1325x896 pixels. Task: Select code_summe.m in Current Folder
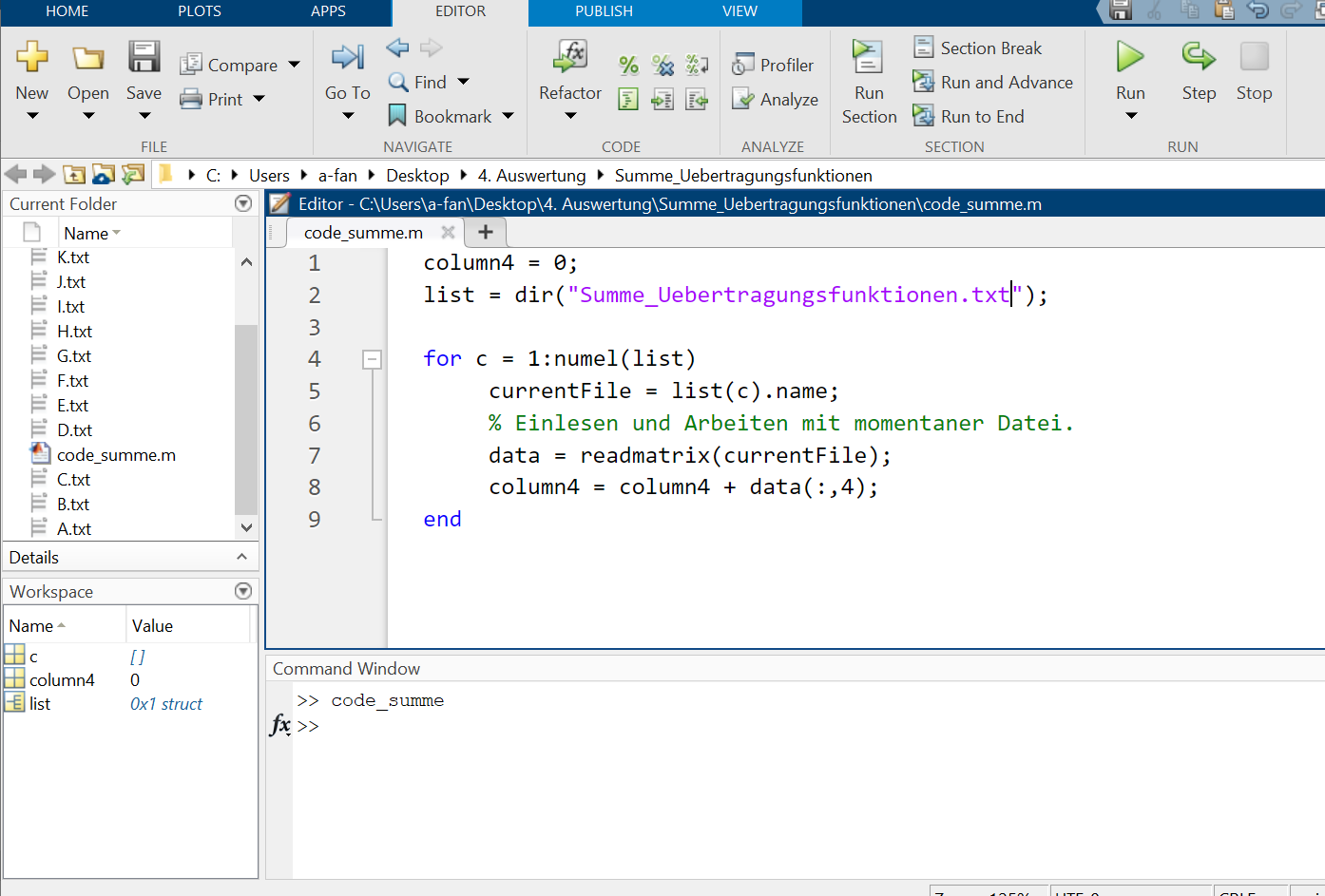coord(116,455)
